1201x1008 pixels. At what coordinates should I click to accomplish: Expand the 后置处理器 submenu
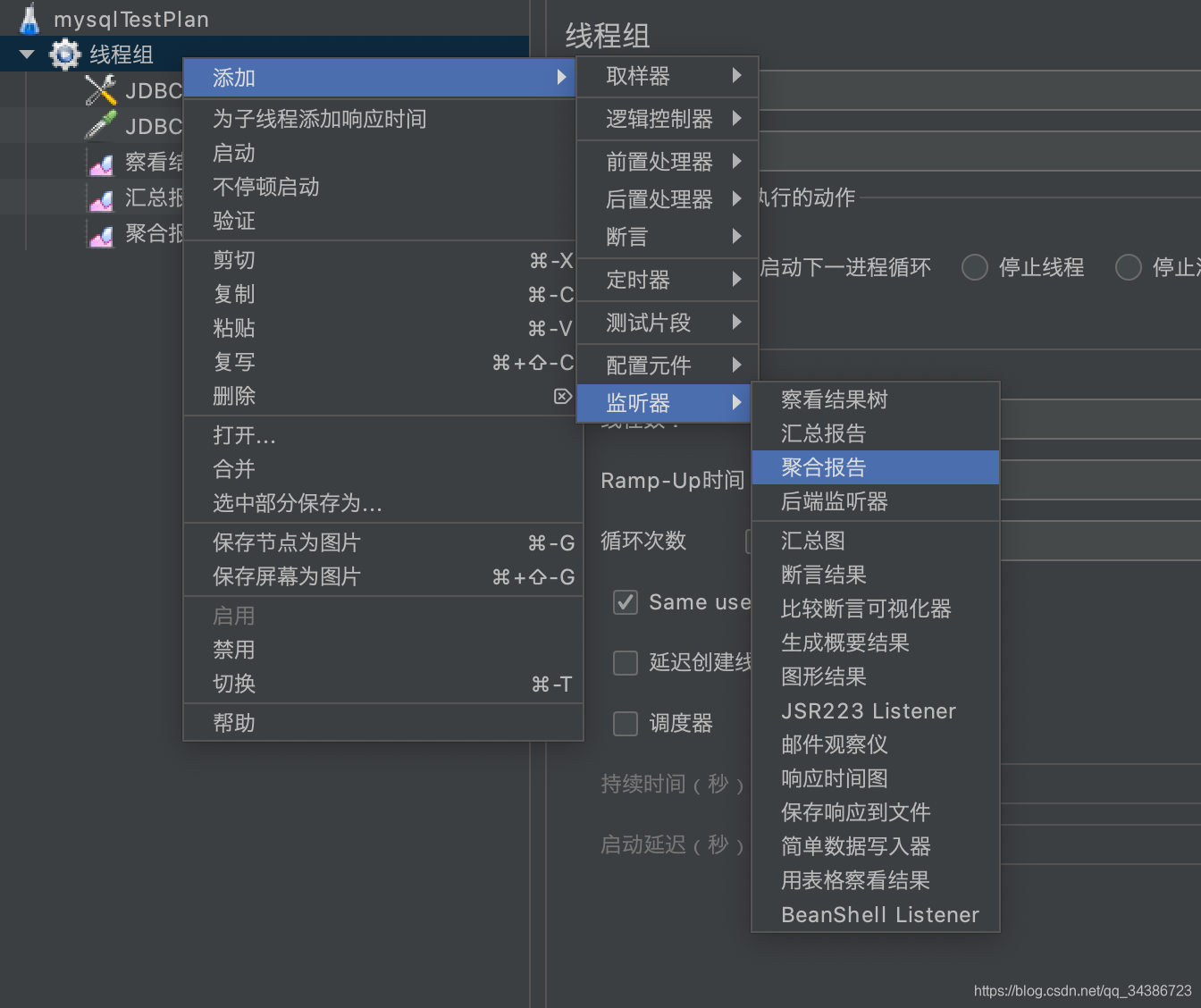pyautogui.click(x=668, y=199)
